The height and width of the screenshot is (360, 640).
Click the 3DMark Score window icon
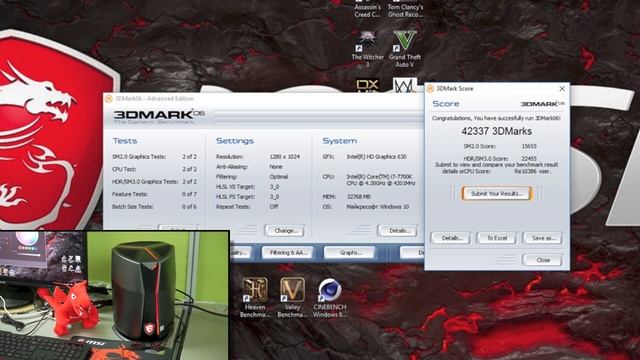[x=430, y=89]
